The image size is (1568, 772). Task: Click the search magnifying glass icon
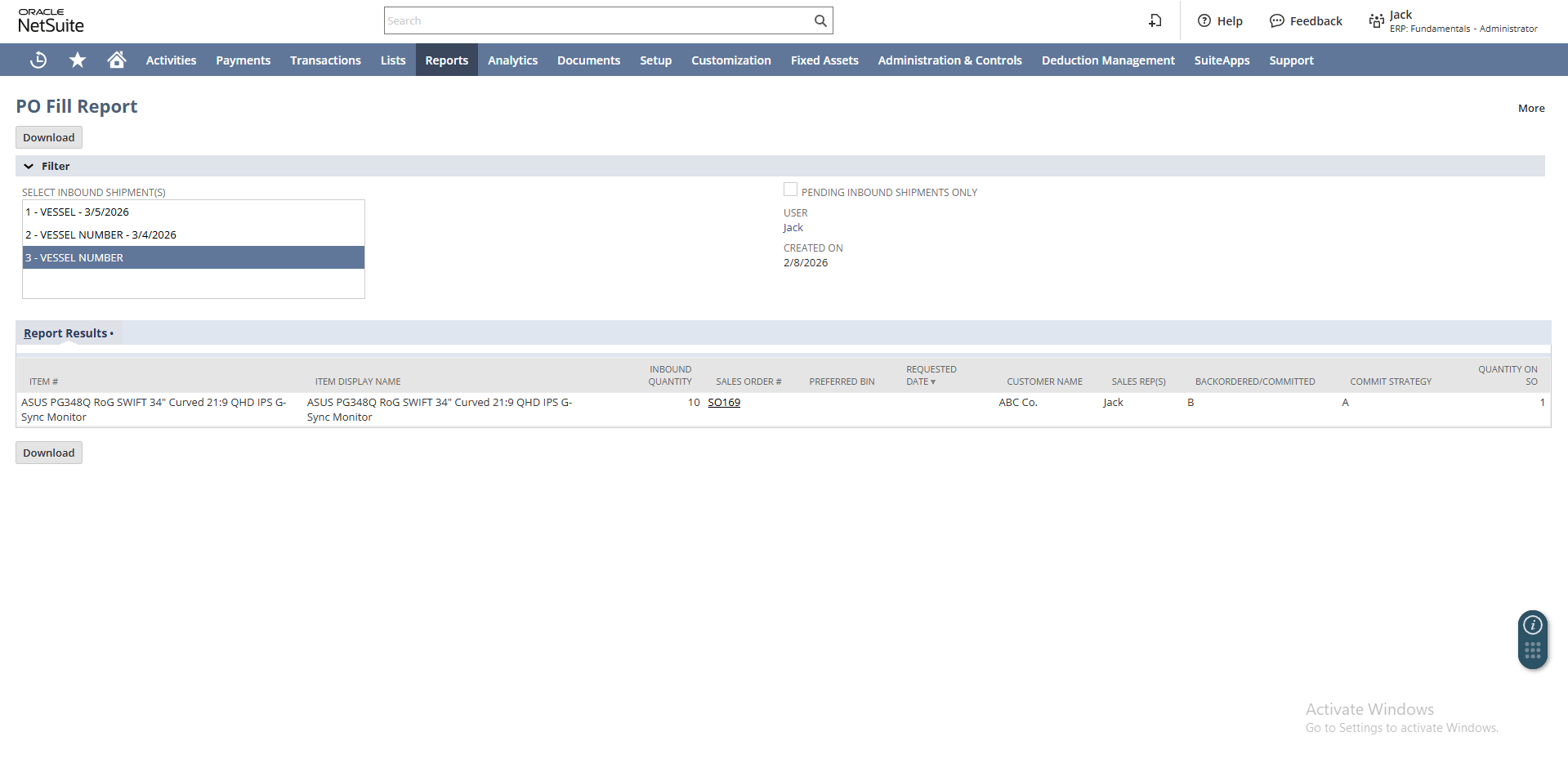[820, 20]
